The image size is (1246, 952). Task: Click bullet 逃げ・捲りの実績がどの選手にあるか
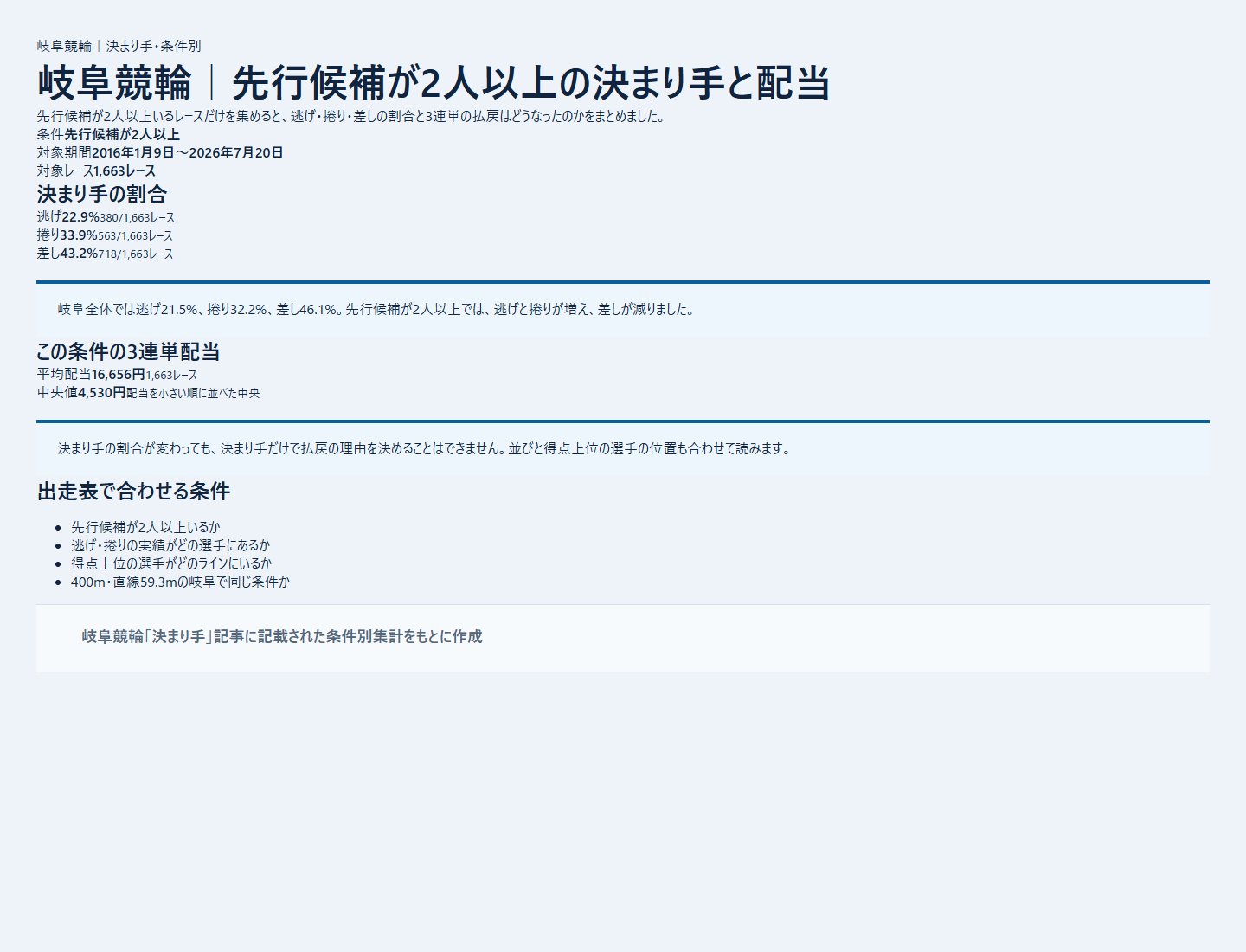[170, 545]
